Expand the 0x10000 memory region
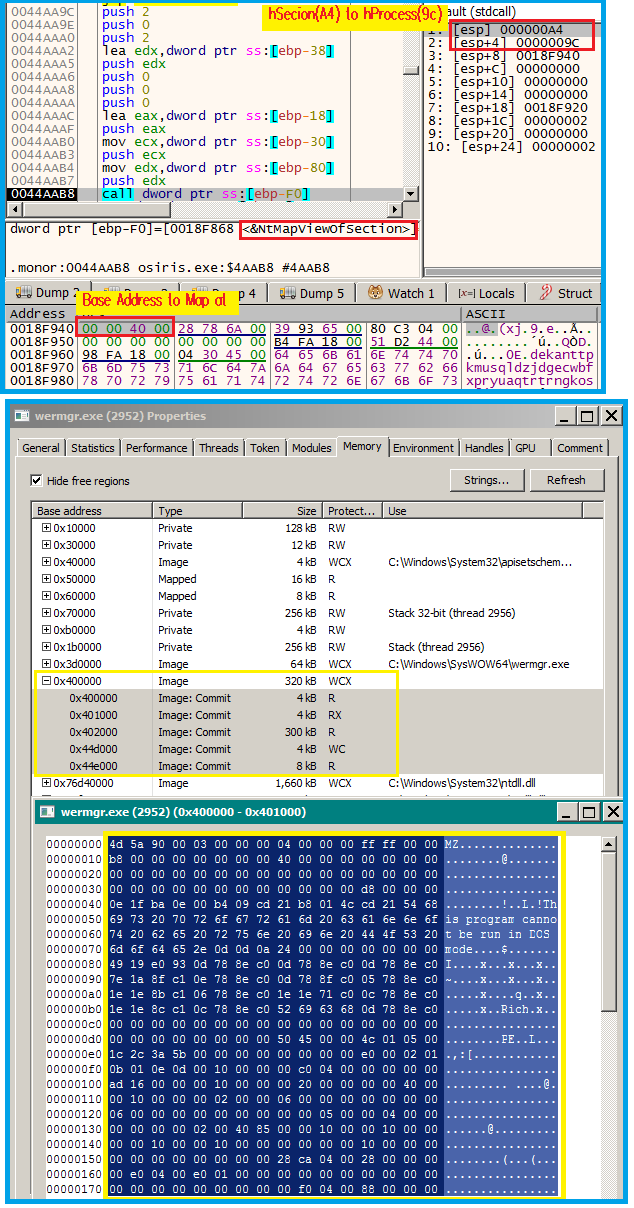 click(x=46, y=528)
